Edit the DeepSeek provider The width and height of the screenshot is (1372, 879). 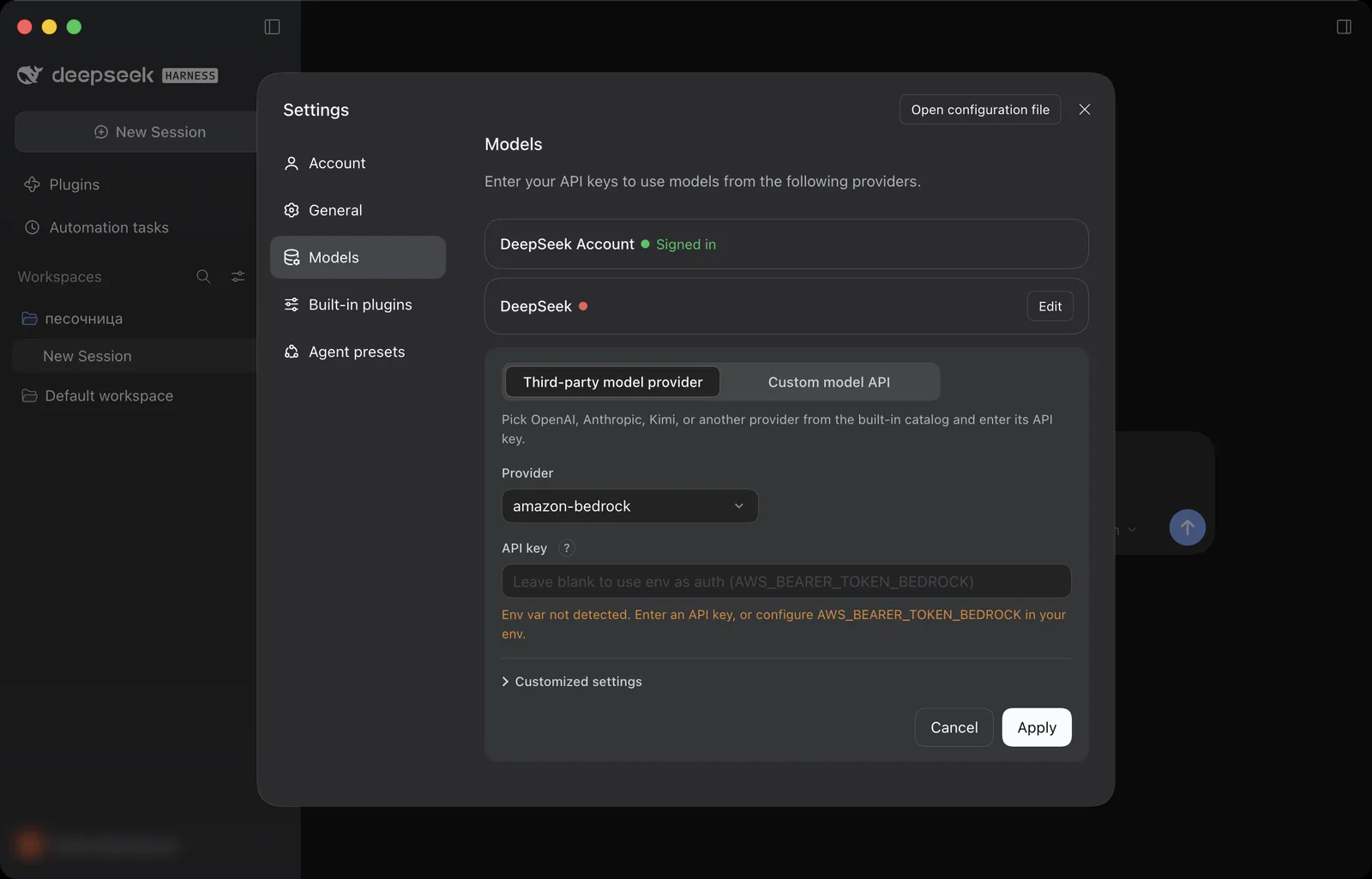point(1050,306)
